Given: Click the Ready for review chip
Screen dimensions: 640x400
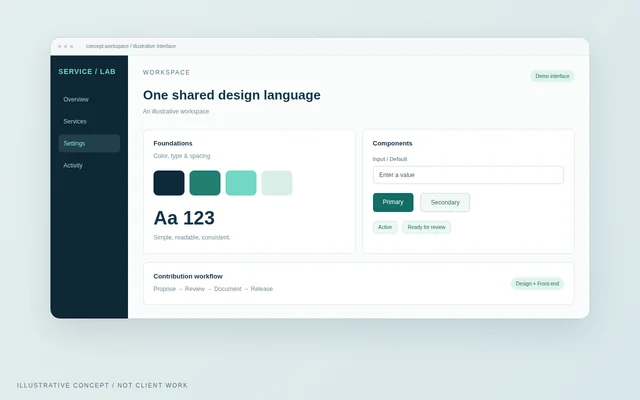Looking at the screenshot, I should click(x=427, y=227).
